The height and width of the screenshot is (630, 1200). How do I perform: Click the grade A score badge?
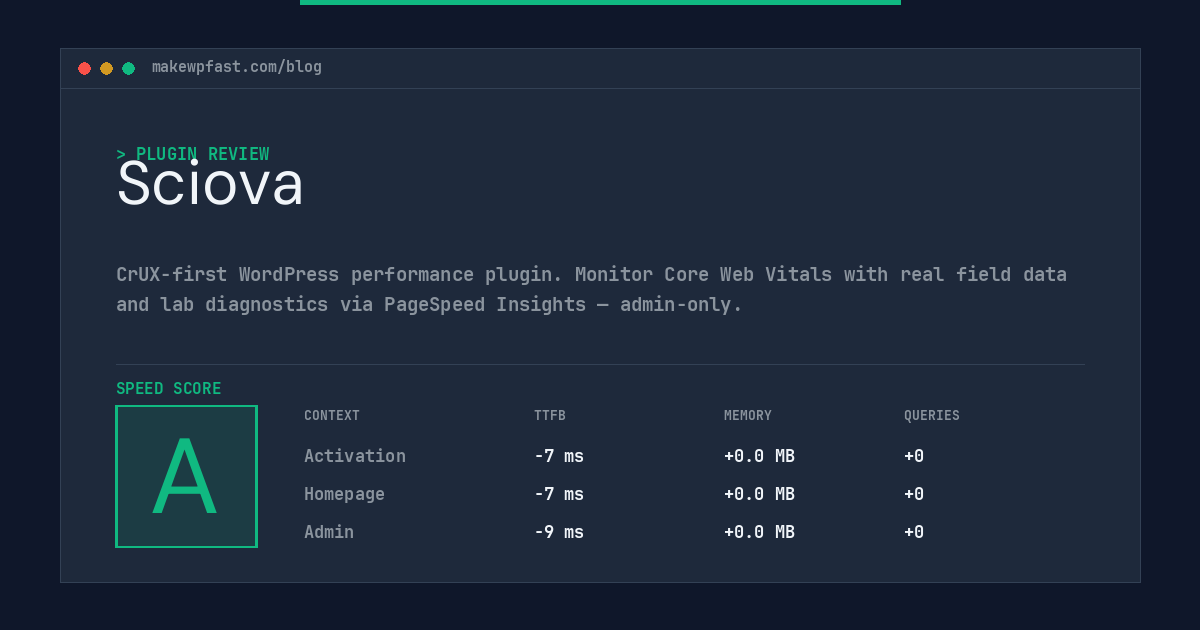[x=186, y=476]
